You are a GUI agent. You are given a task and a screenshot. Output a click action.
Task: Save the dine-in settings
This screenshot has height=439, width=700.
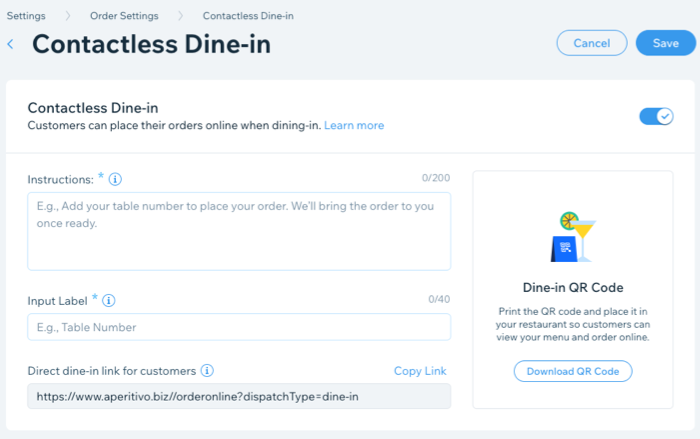coord(665,43)
